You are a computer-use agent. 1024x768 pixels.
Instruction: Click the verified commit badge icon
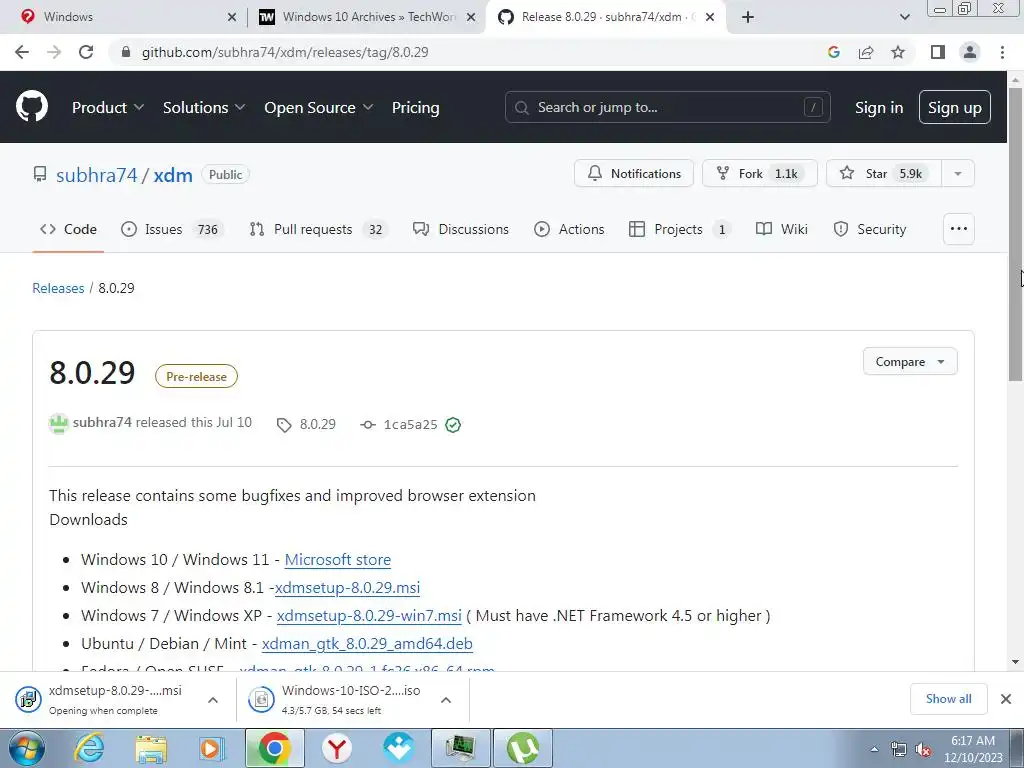(453, 425)
